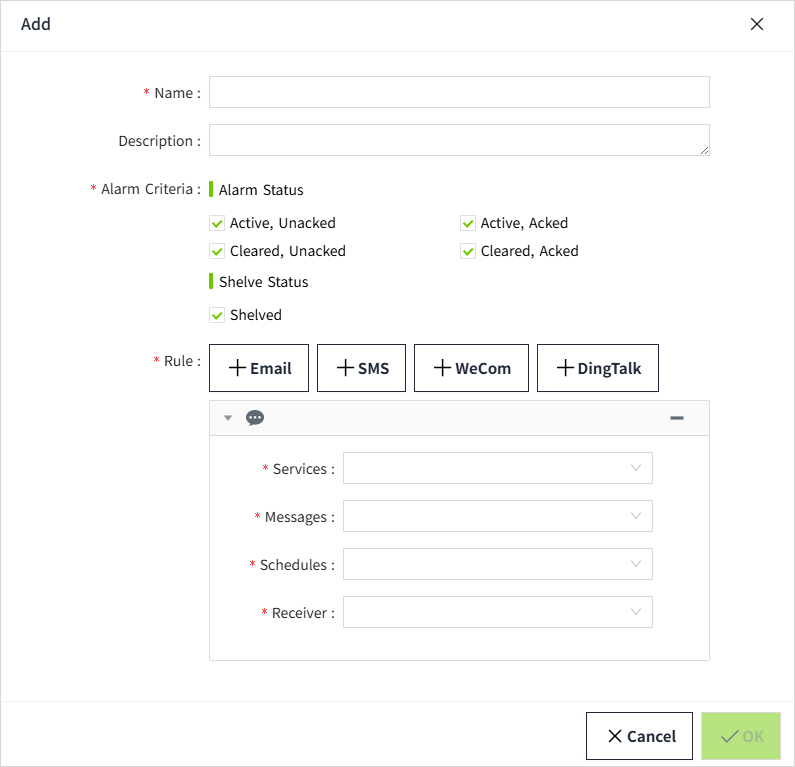
Task: Collapse the rule panel arrow
Action: pos(228,418)
